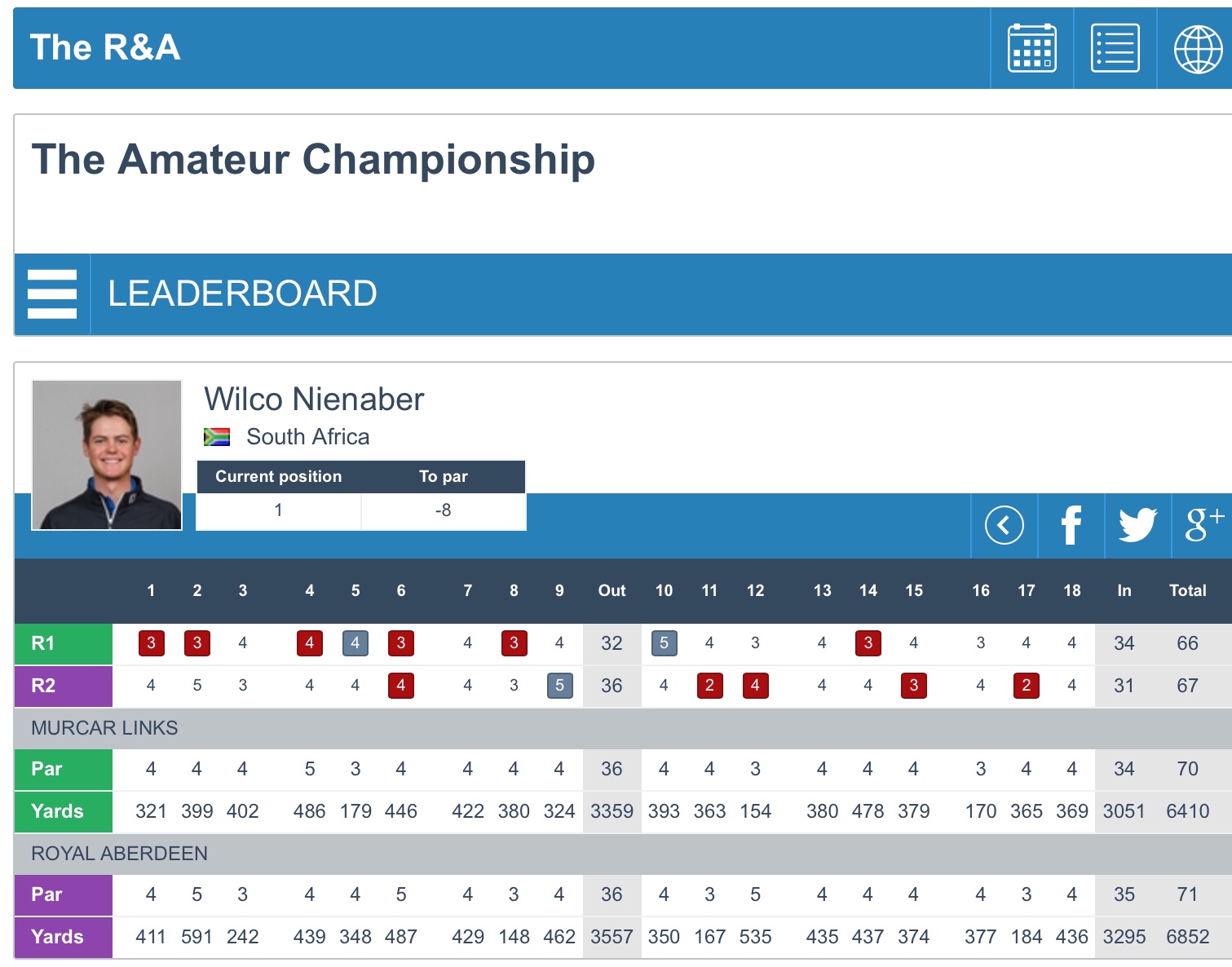This screenshot has height=967, width=1232.
Task: Click The R&A header title
Action: coord(105,47)
